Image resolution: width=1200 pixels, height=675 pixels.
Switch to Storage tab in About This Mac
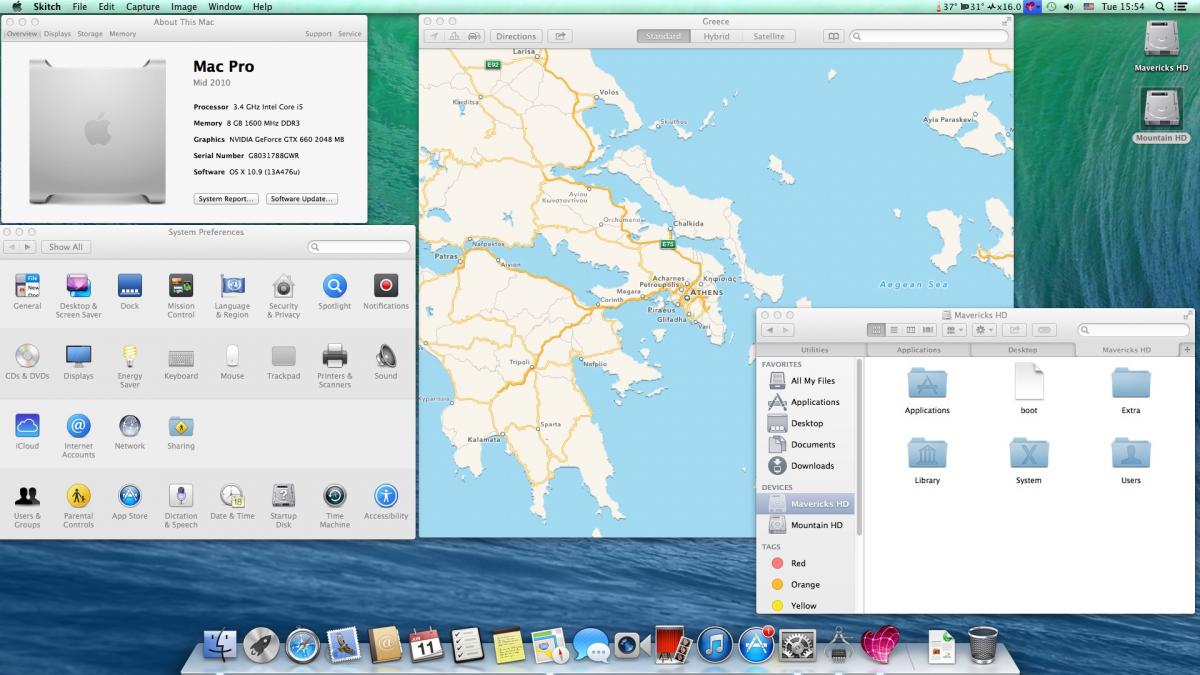pos(90,34)
